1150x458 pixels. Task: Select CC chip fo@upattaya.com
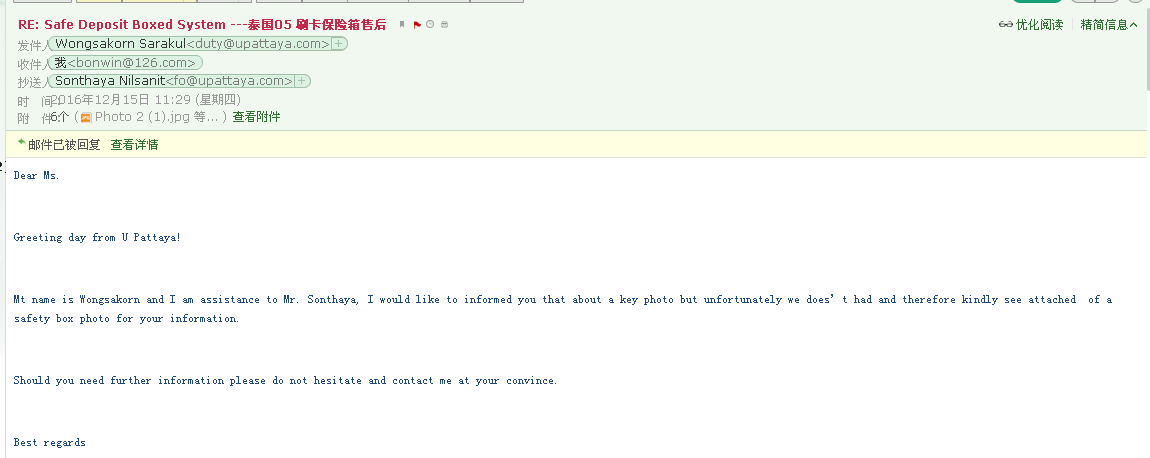point(172,81)
